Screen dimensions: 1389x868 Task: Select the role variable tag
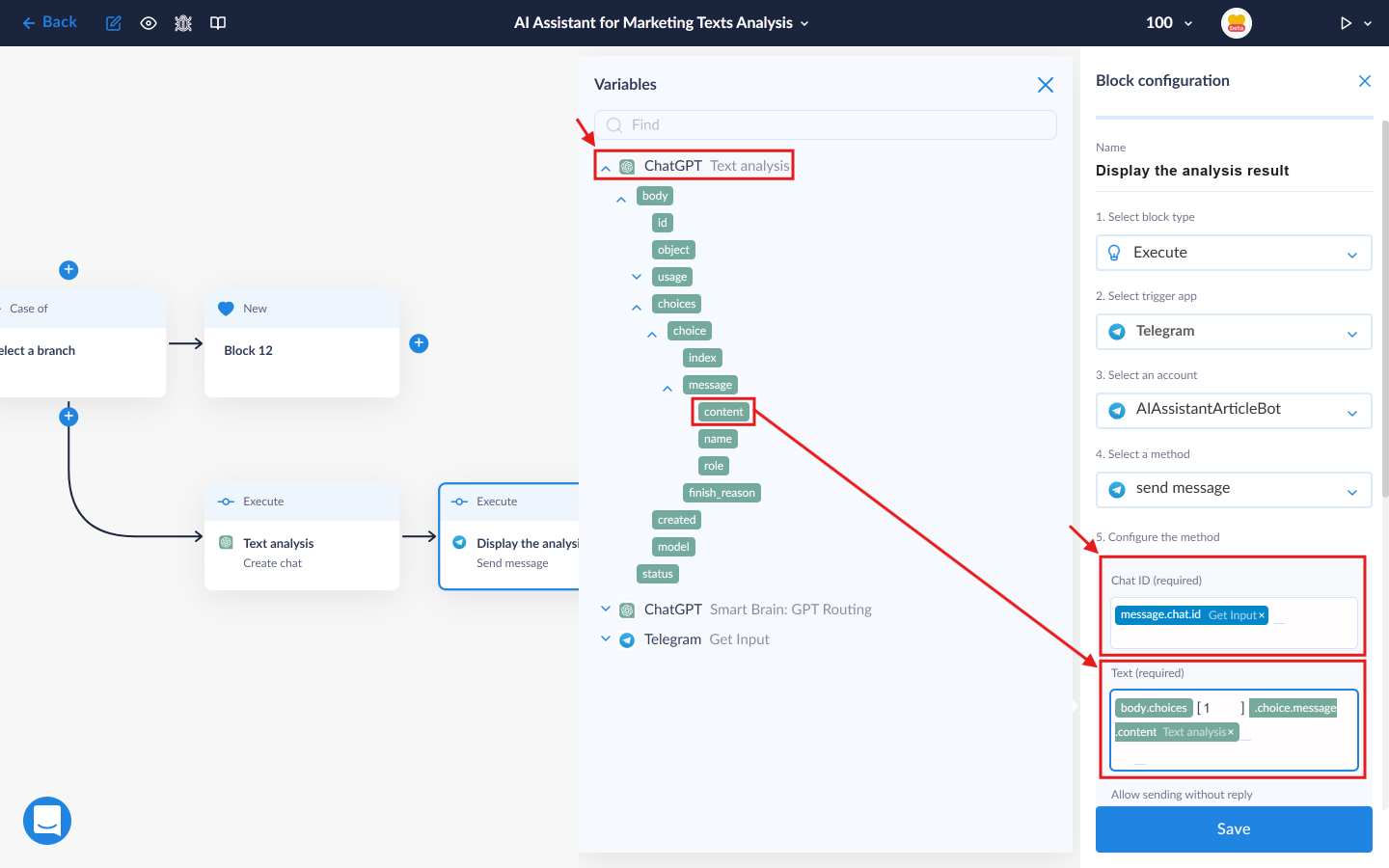pos(714,466)
